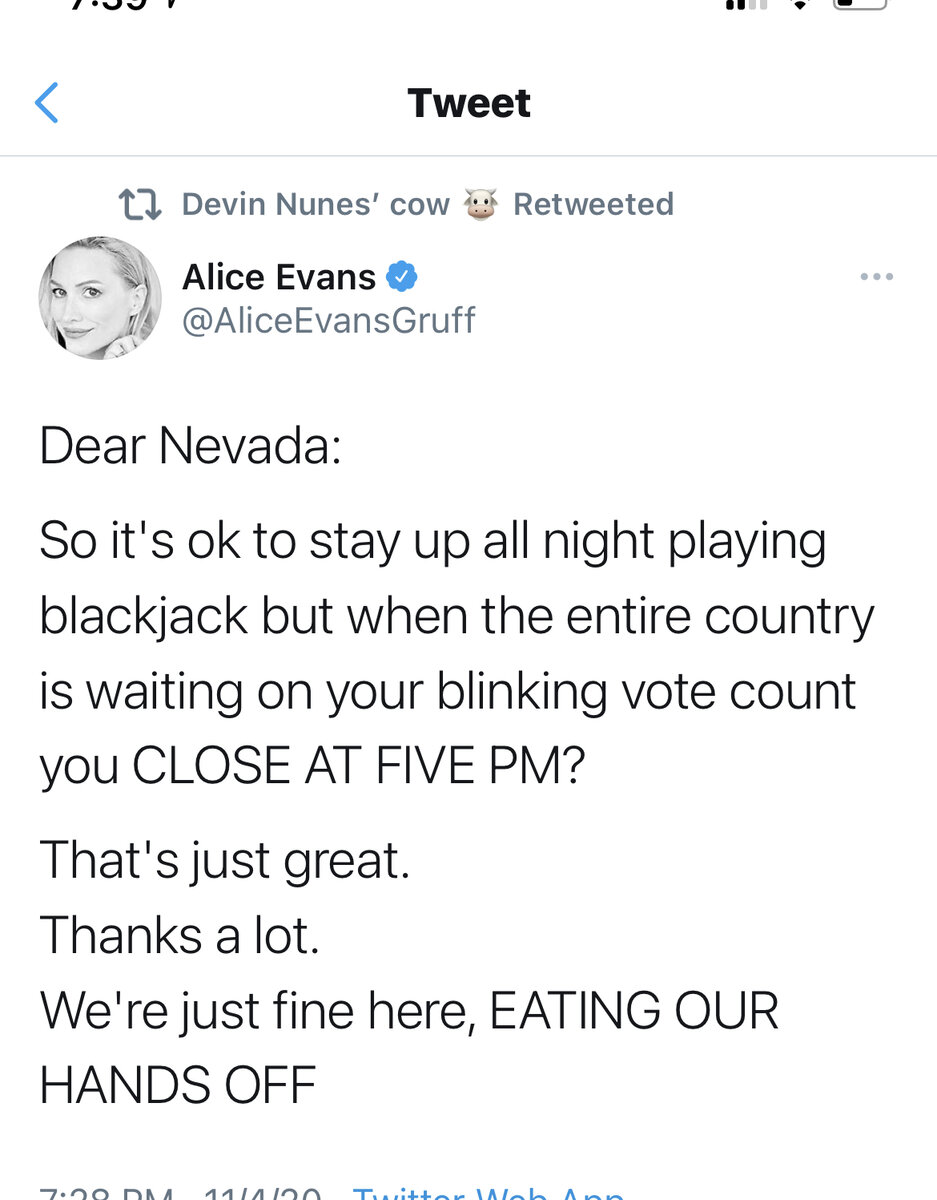Open the three-dot tweet options menu
937x1200 pixels.
tap(876, 277)
